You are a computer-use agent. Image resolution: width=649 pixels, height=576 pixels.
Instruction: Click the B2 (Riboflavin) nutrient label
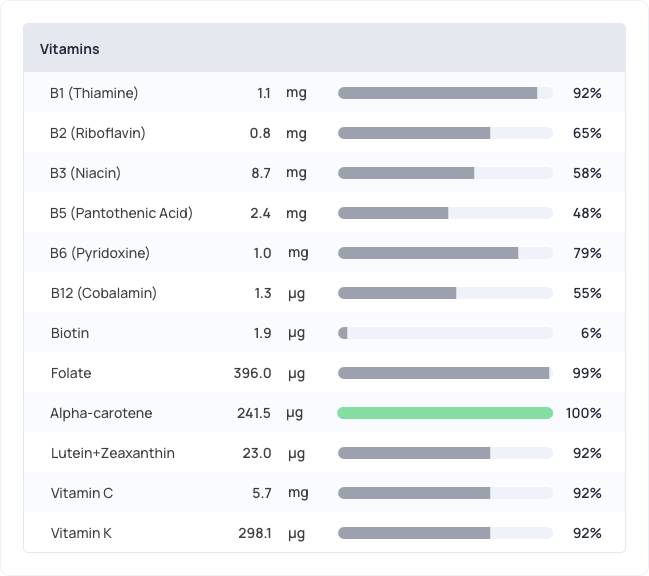[98, 133]
